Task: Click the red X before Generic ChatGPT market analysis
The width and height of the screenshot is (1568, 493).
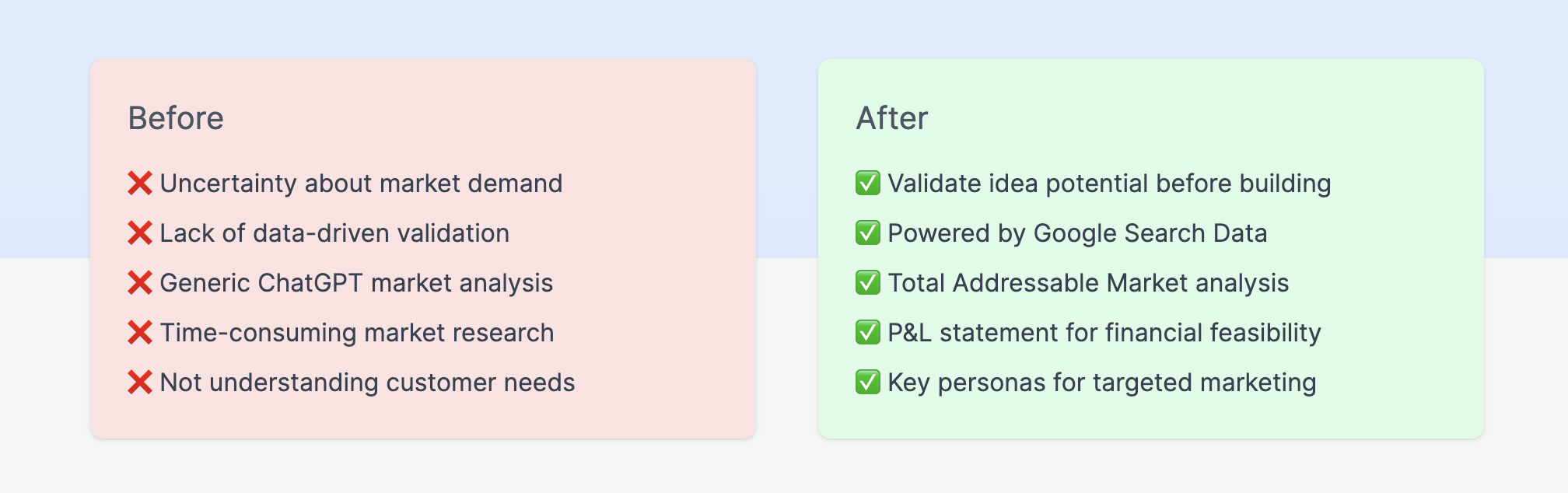Action: [x=140, y=283]
